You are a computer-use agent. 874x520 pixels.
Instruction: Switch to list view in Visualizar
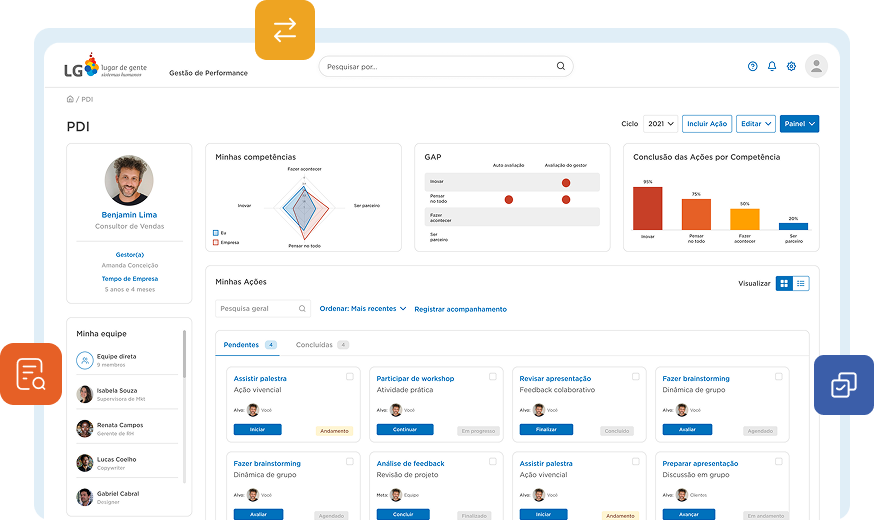(x=801, y=284)
